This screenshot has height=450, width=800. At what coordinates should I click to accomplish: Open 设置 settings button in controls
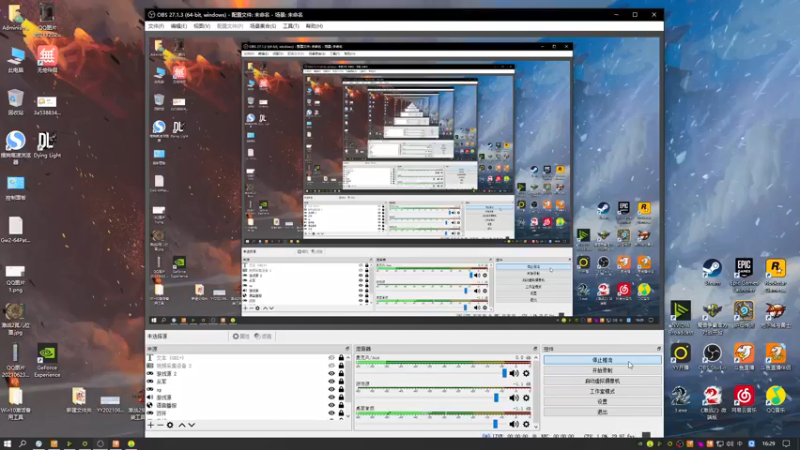coord(603,402)
